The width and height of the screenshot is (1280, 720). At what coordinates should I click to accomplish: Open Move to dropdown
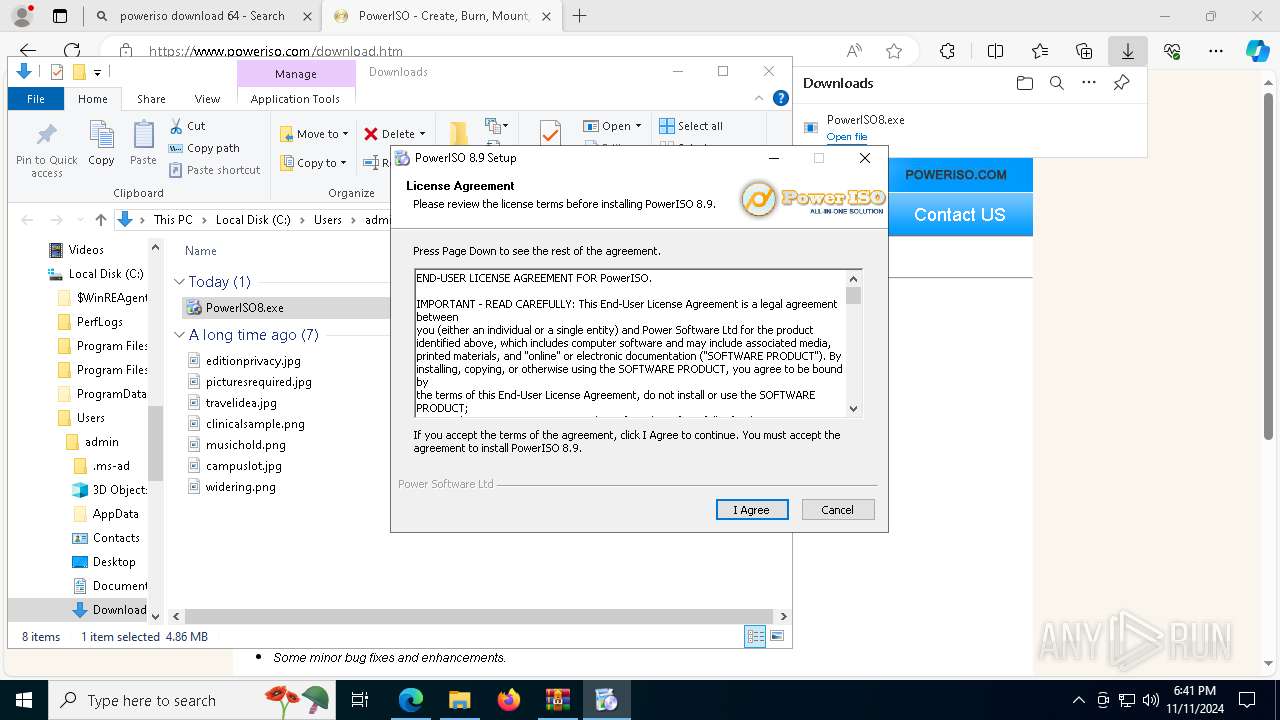pyautogui.click(x=314, y=134)
